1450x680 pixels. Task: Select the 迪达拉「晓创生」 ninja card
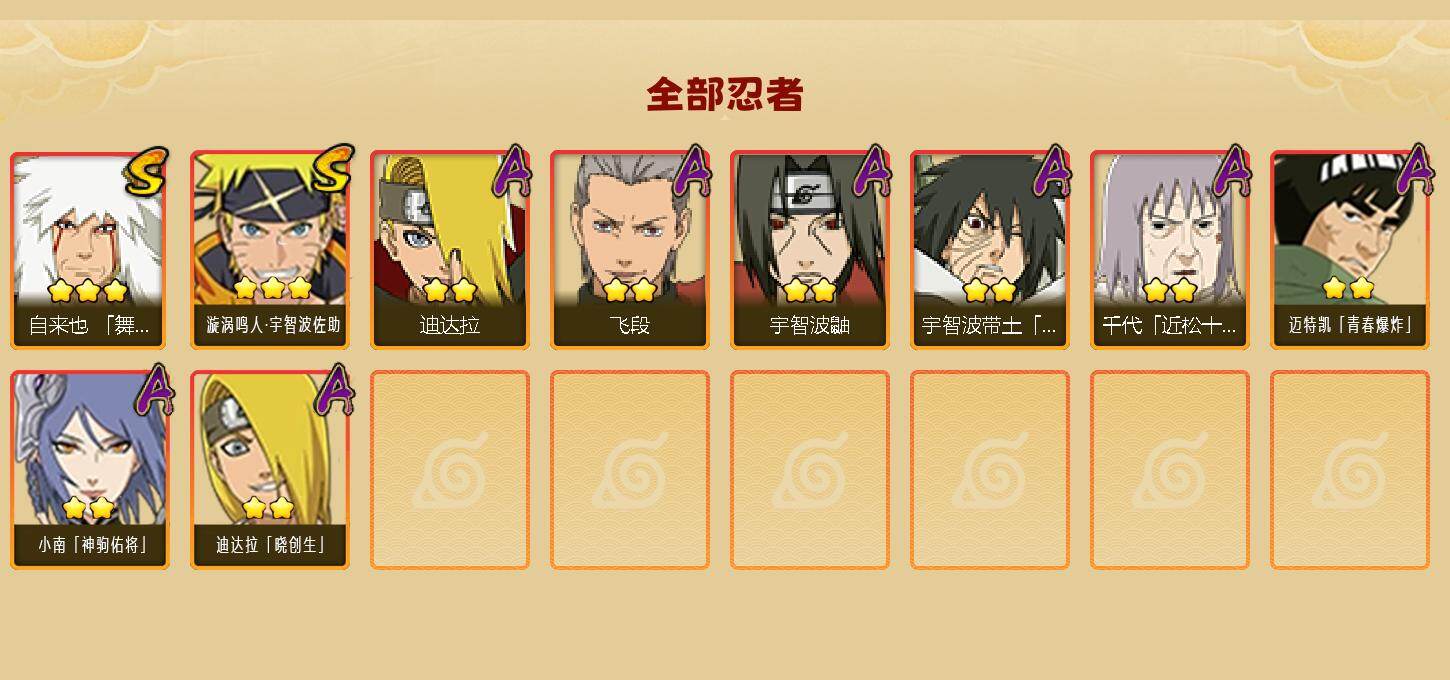(x=270, y=470)
